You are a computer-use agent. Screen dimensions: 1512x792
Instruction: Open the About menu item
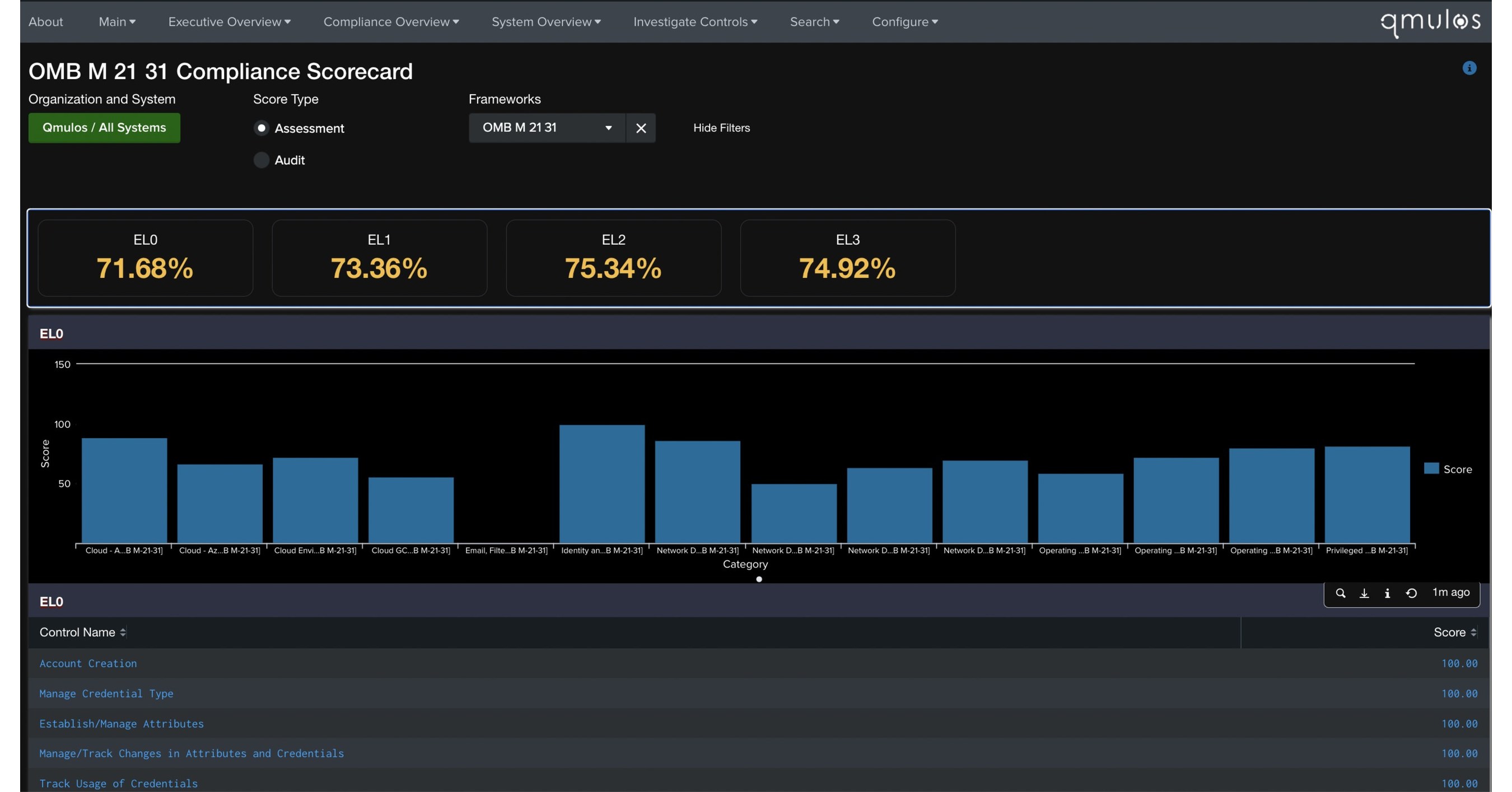pos(45,22)
